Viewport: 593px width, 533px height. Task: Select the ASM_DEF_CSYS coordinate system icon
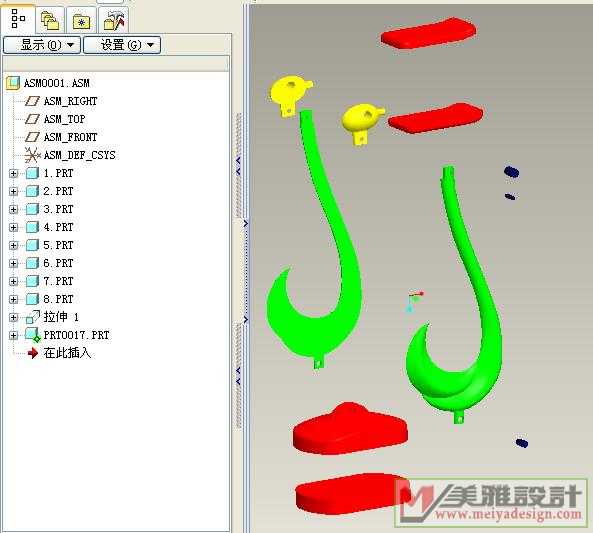coord(32,155)
